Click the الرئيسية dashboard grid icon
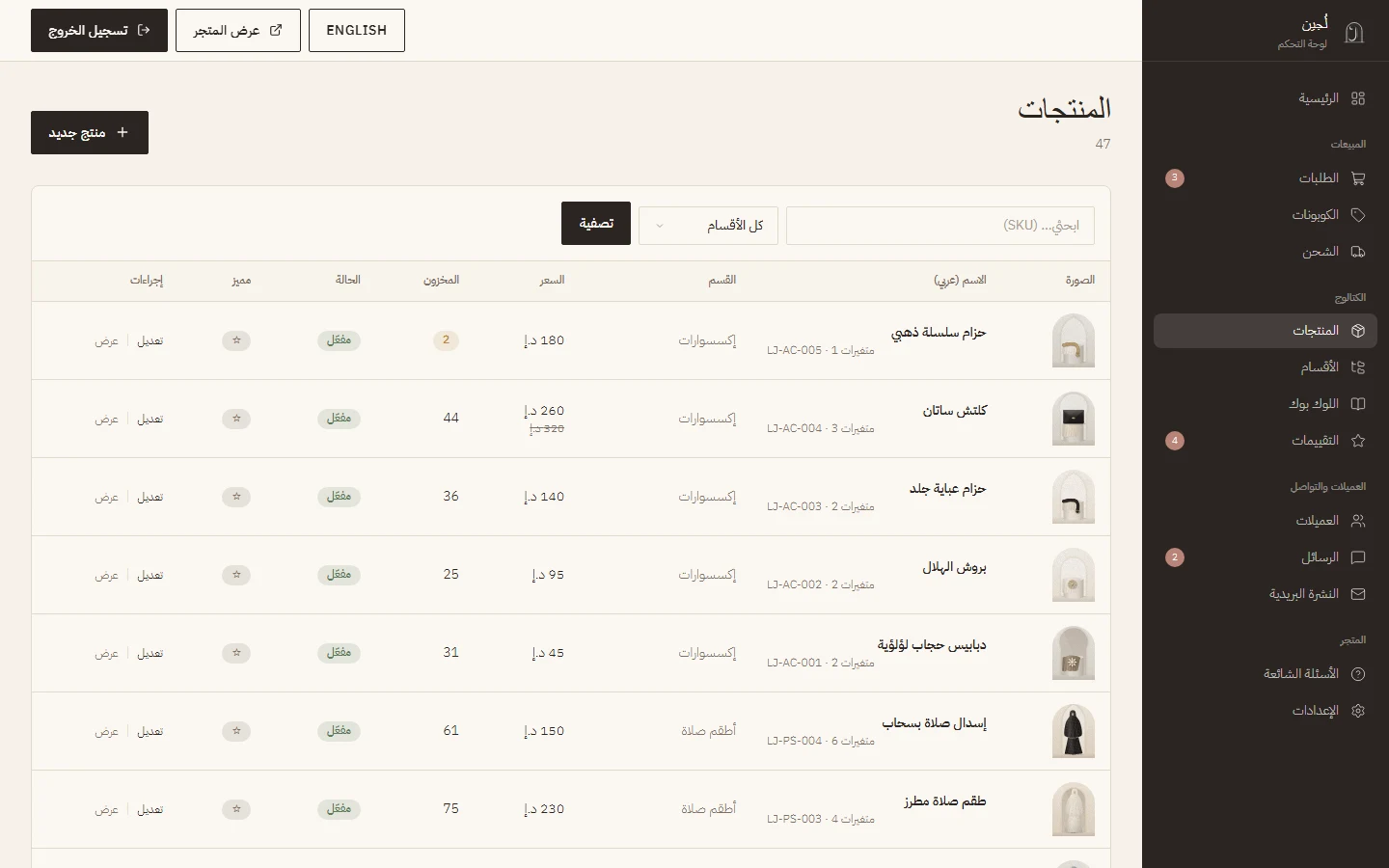 click(x=1358, y=98)
